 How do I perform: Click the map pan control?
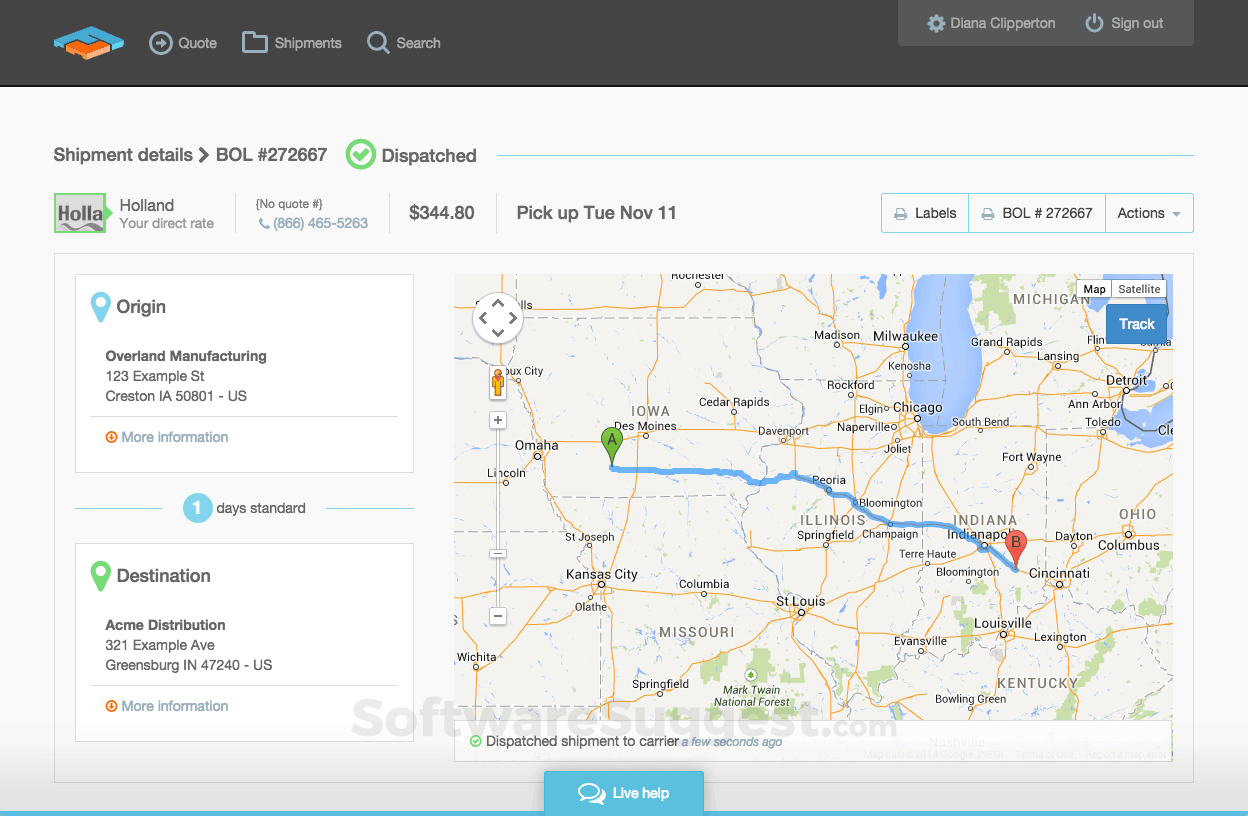[497, 319]
